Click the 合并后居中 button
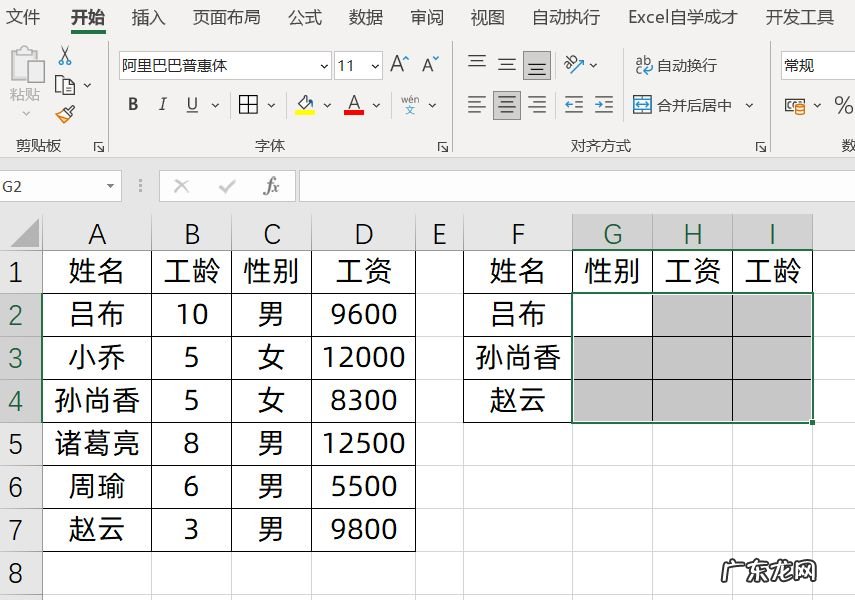 click(x=684, y=105)
